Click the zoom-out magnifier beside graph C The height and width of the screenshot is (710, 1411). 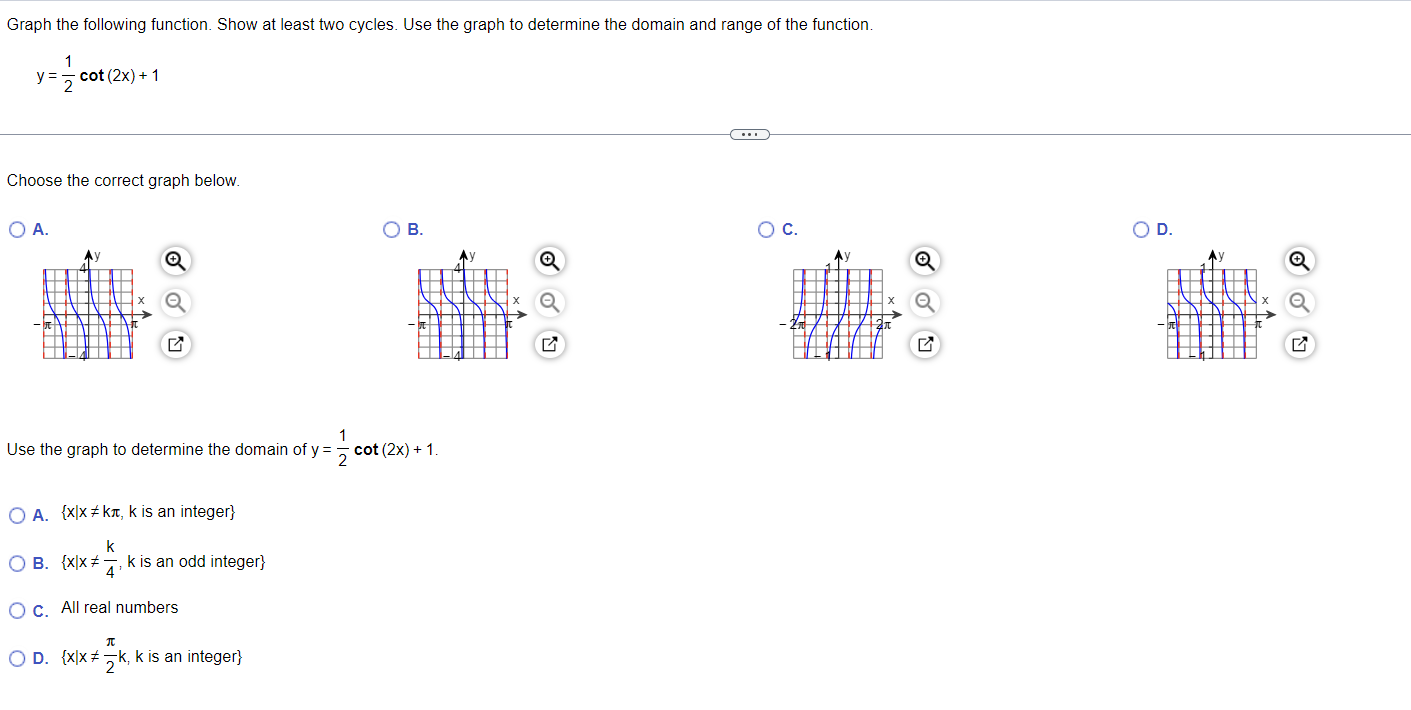(x=924, y=302)
